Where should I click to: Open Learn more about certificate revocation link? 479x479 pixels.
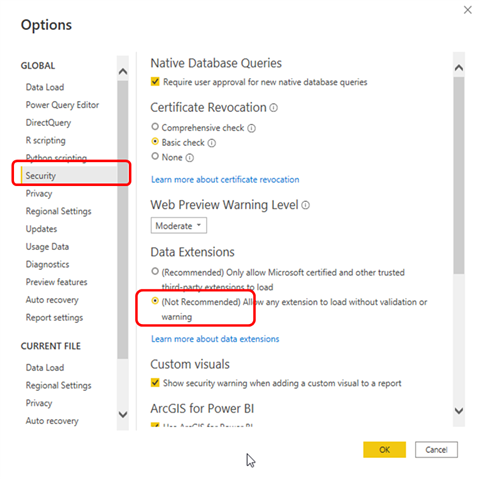(x=225, y=180)
